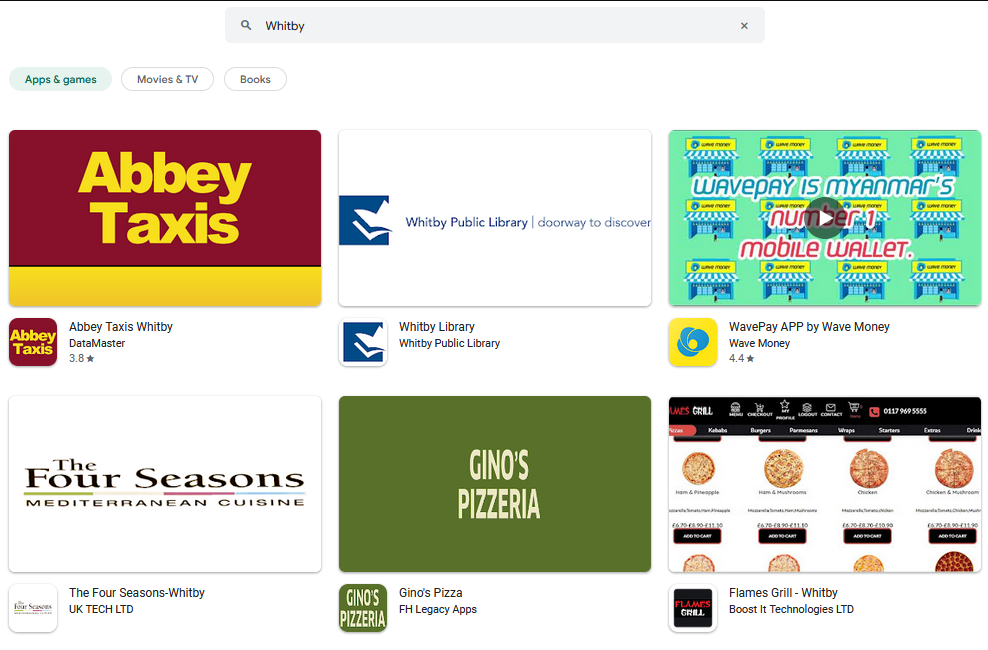
Task: Click the search magnifier icon
Action: point(246,25)
